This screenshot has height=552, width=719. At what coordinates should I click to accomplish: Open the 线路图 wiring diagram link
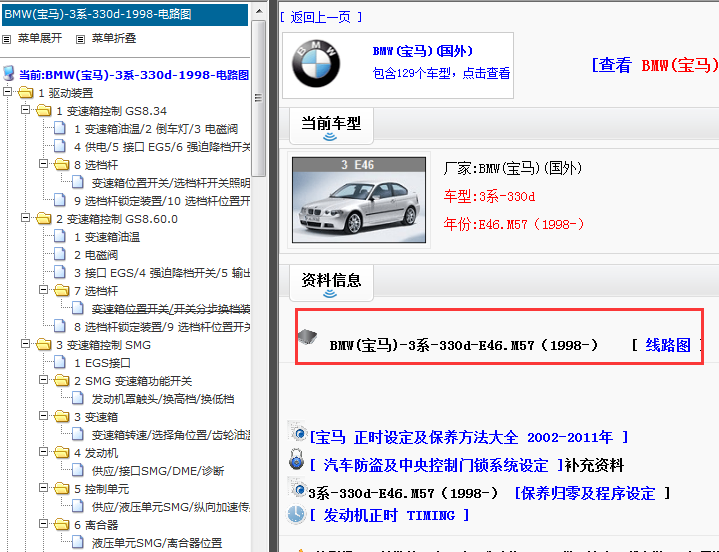tap(667, 345)
